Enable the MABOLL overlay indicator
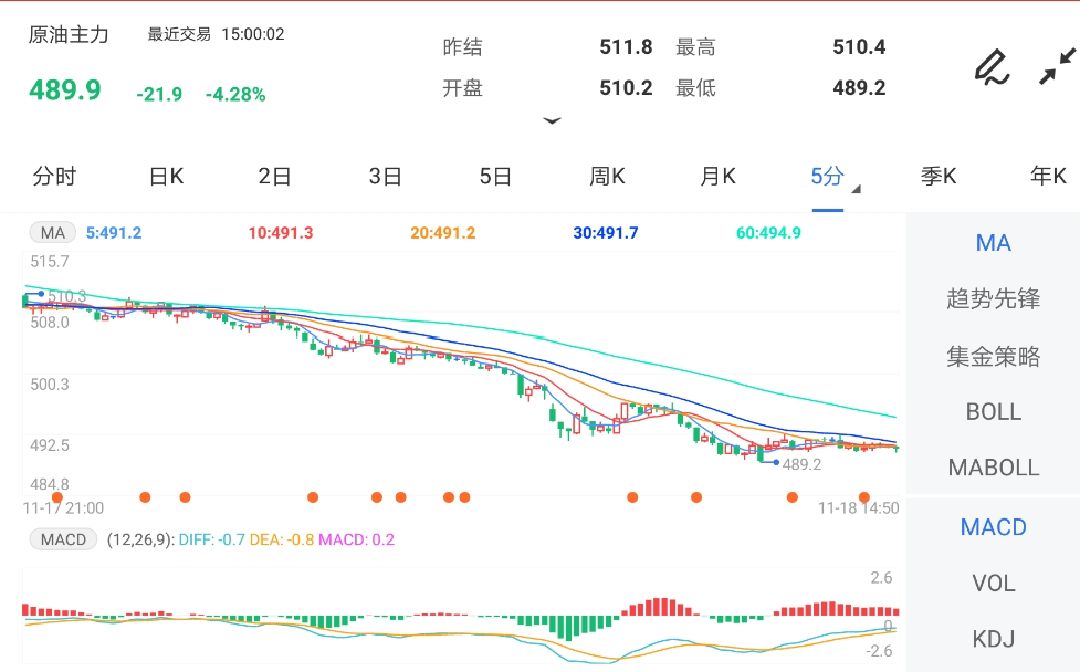 (993, 468)
